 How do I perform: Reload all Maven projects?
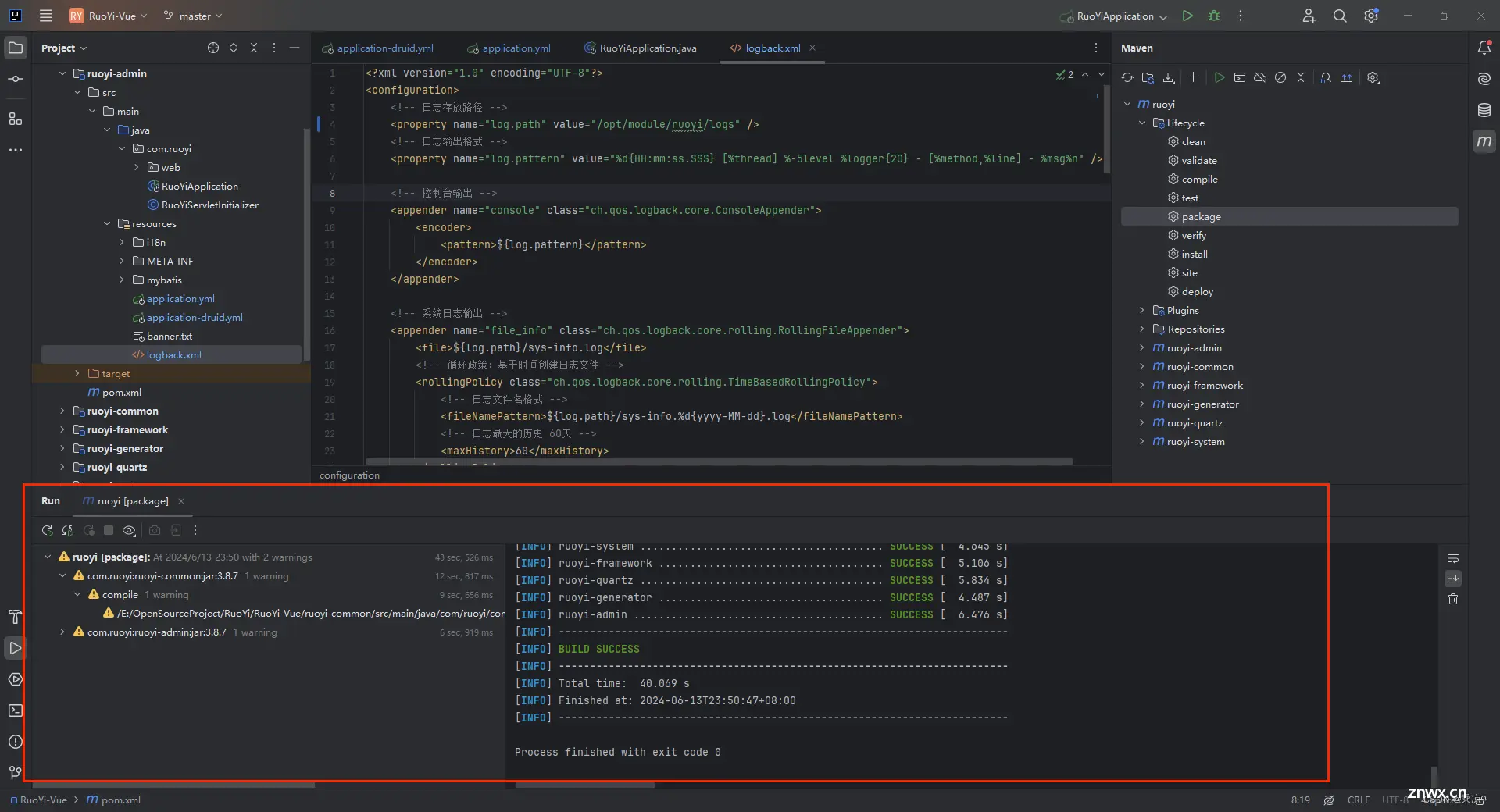click(1127, 77)
